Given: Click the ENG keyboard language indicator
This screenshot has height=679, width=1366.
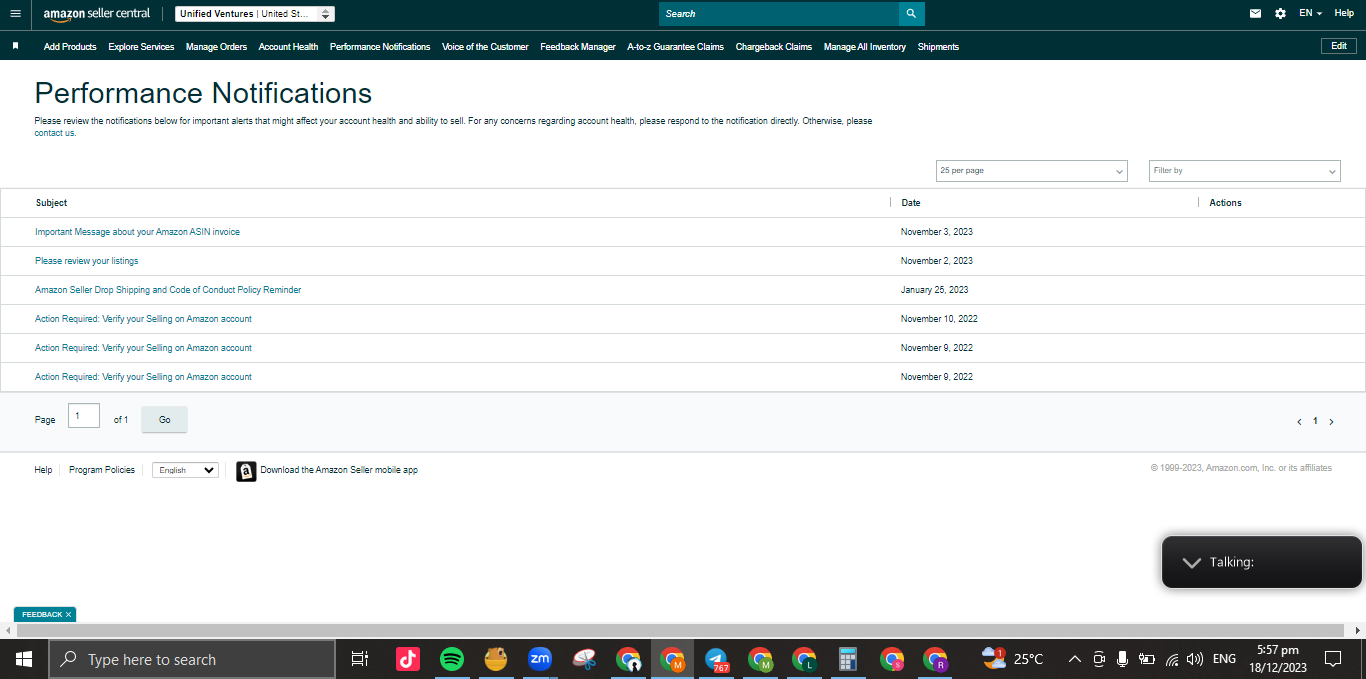Looking at the screenshot, I should (x=1224, y=660).
